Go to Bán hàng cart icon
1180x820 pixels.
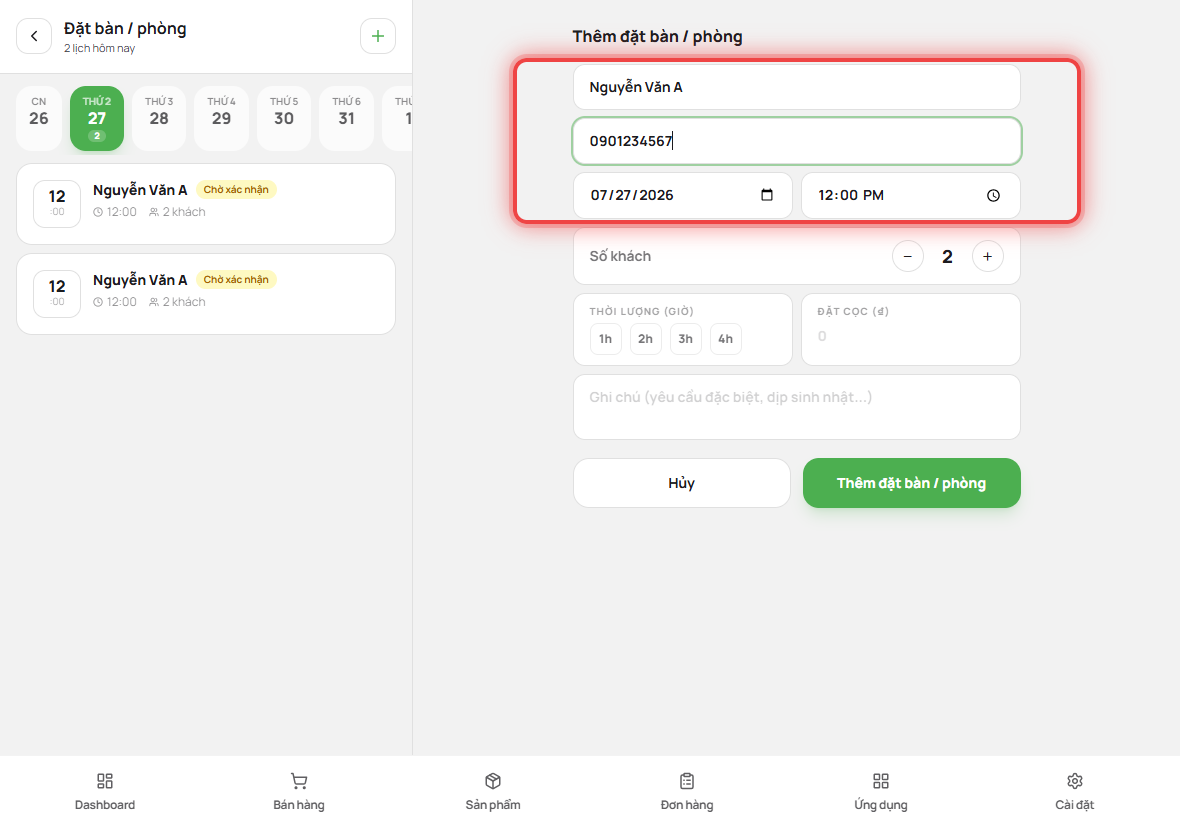(x=299, y=781)
